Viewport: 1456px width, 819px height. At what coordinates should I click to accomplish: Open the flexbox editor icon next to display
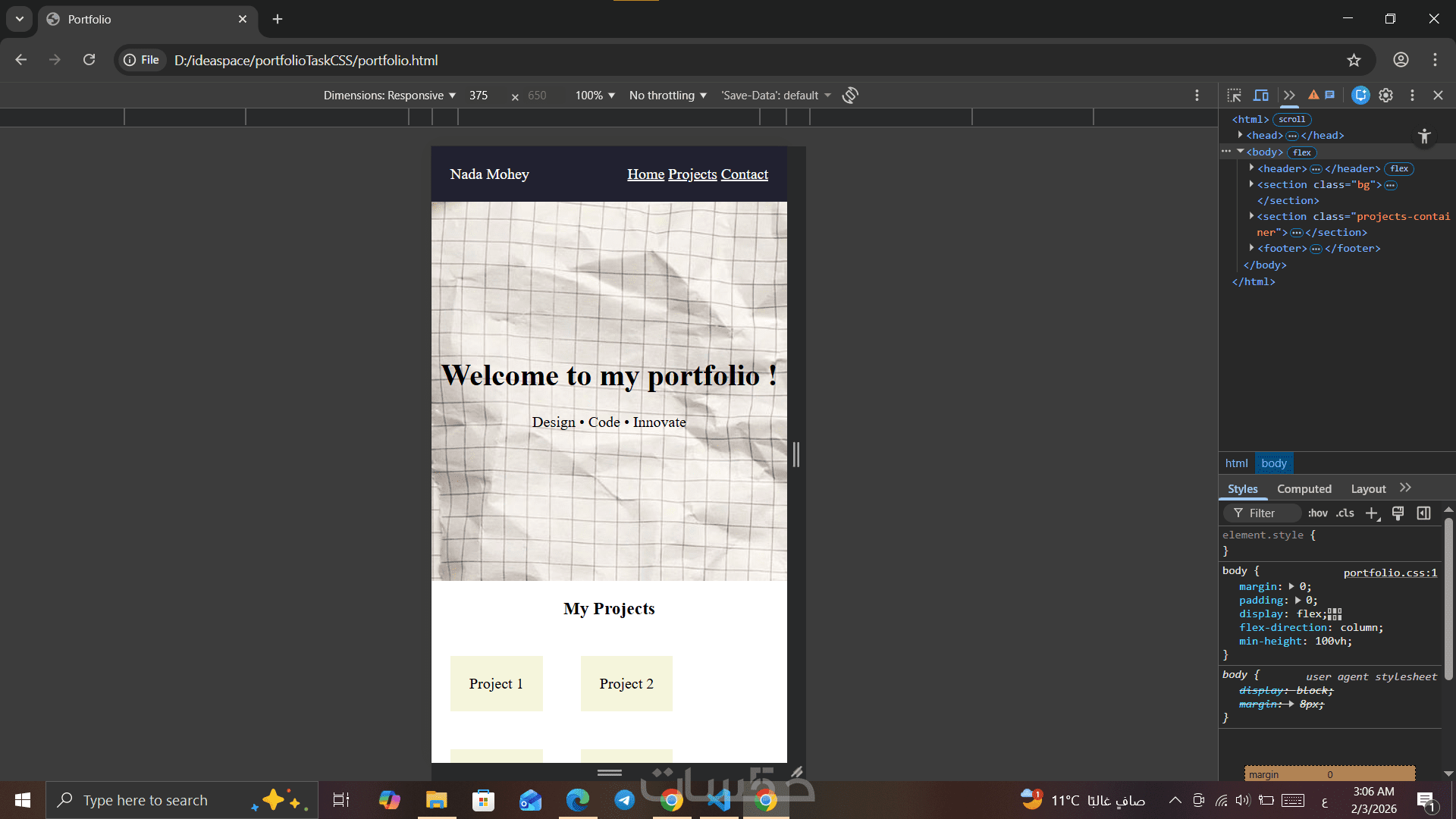tap(1335, 614)
